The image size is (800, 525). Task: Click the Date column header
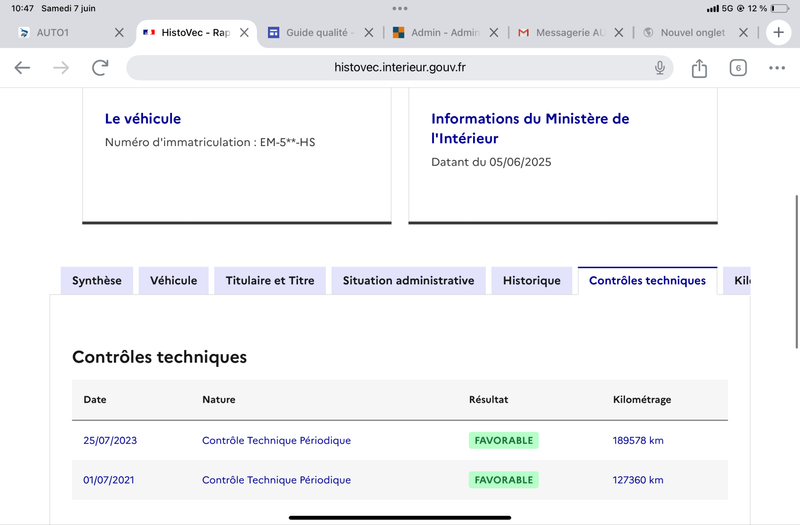click(x=95, y=399)
